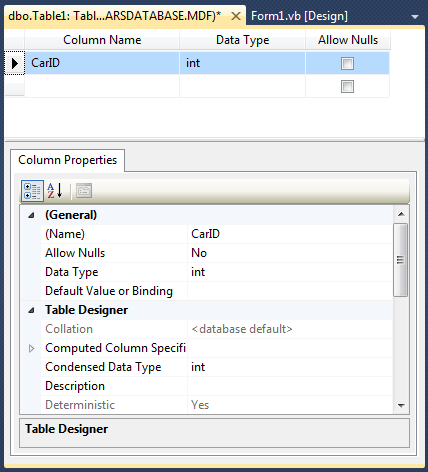The height and width of the screenshot is (472, 428).
Task: Switch to Categorized view in Column Properties
Action: click(x=32, y=191)
